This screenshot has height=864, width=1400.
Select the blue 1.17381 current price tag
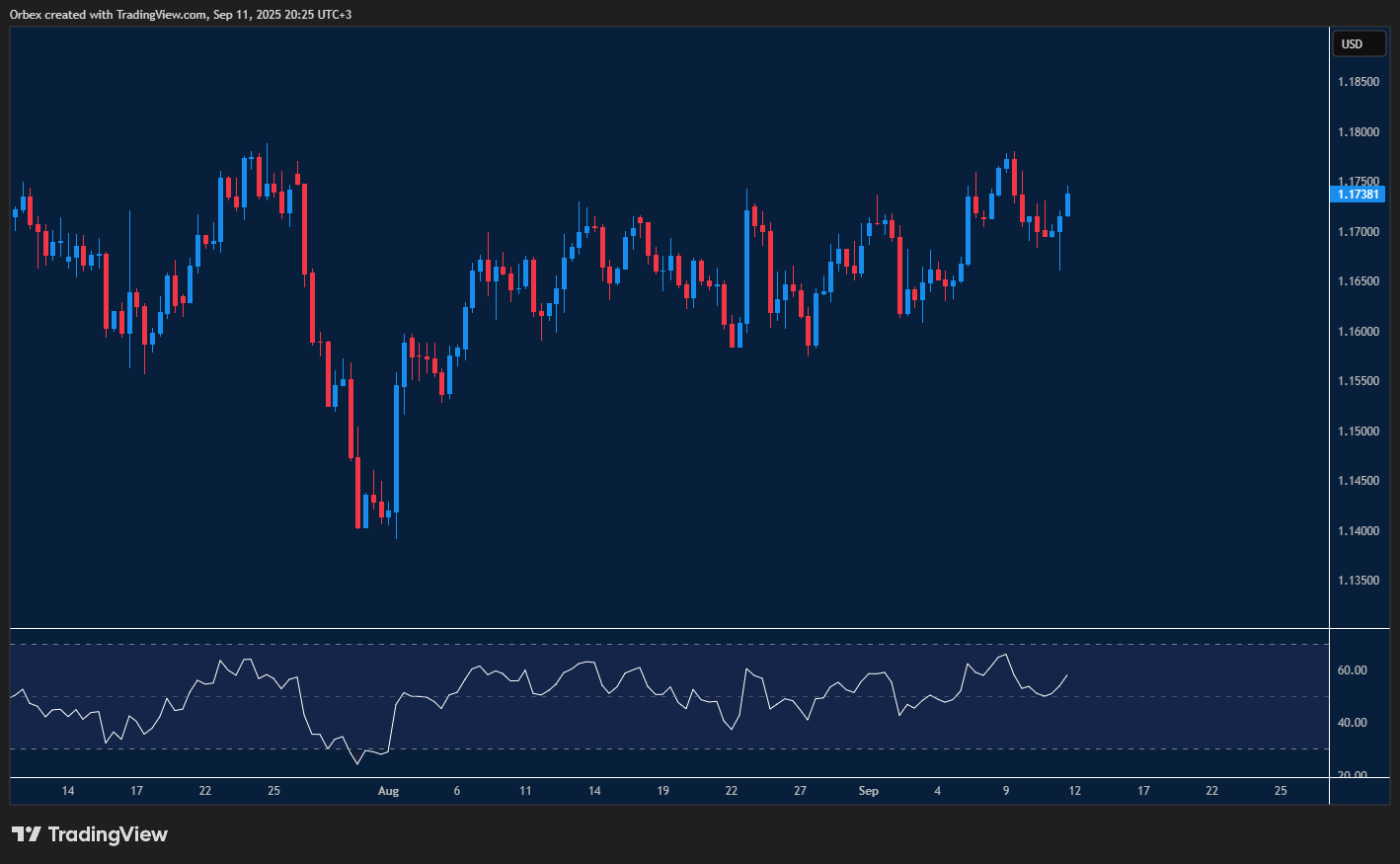coord(1360,194)
